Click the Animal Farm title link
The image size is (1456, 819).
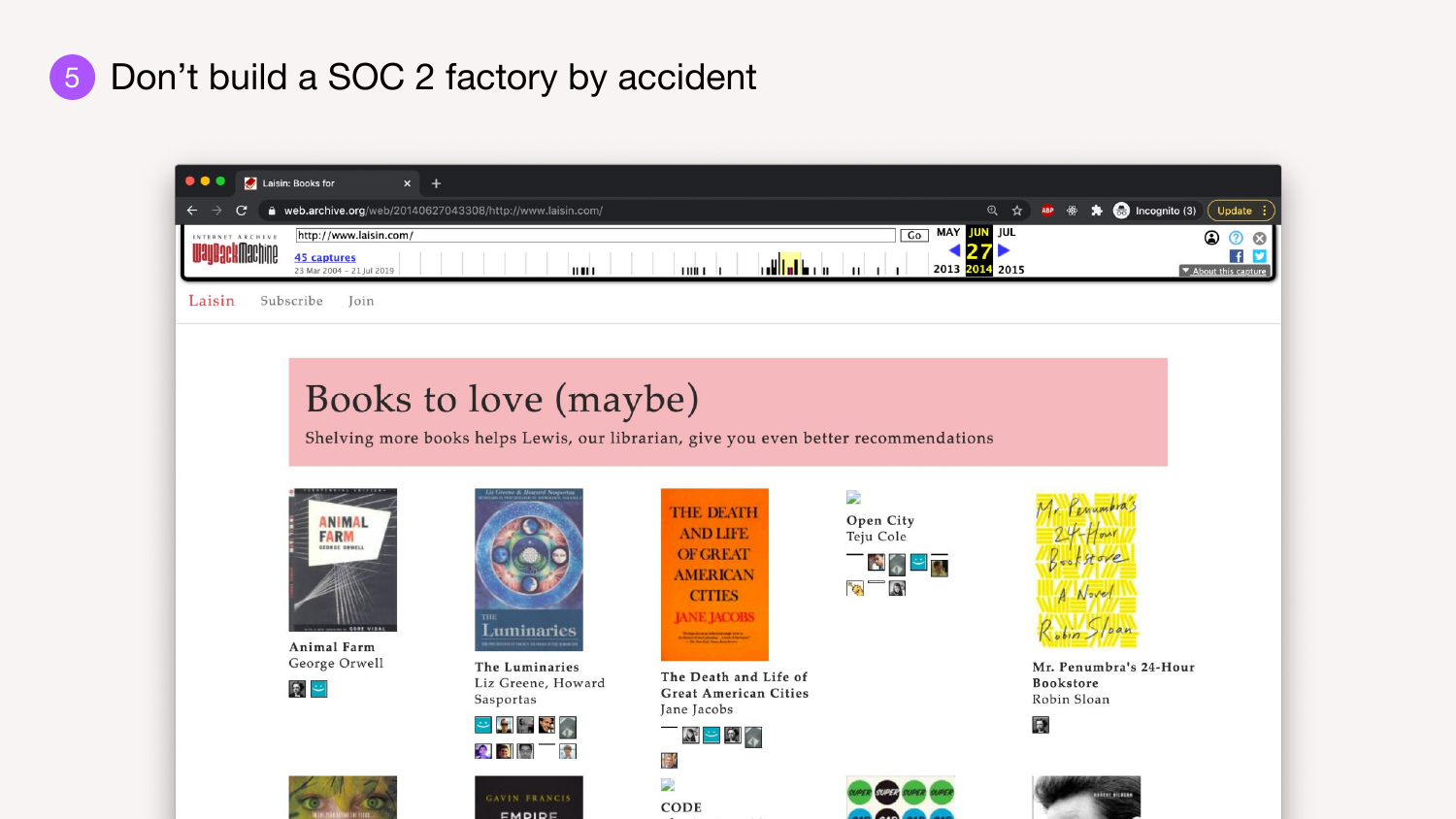[332, 647]
